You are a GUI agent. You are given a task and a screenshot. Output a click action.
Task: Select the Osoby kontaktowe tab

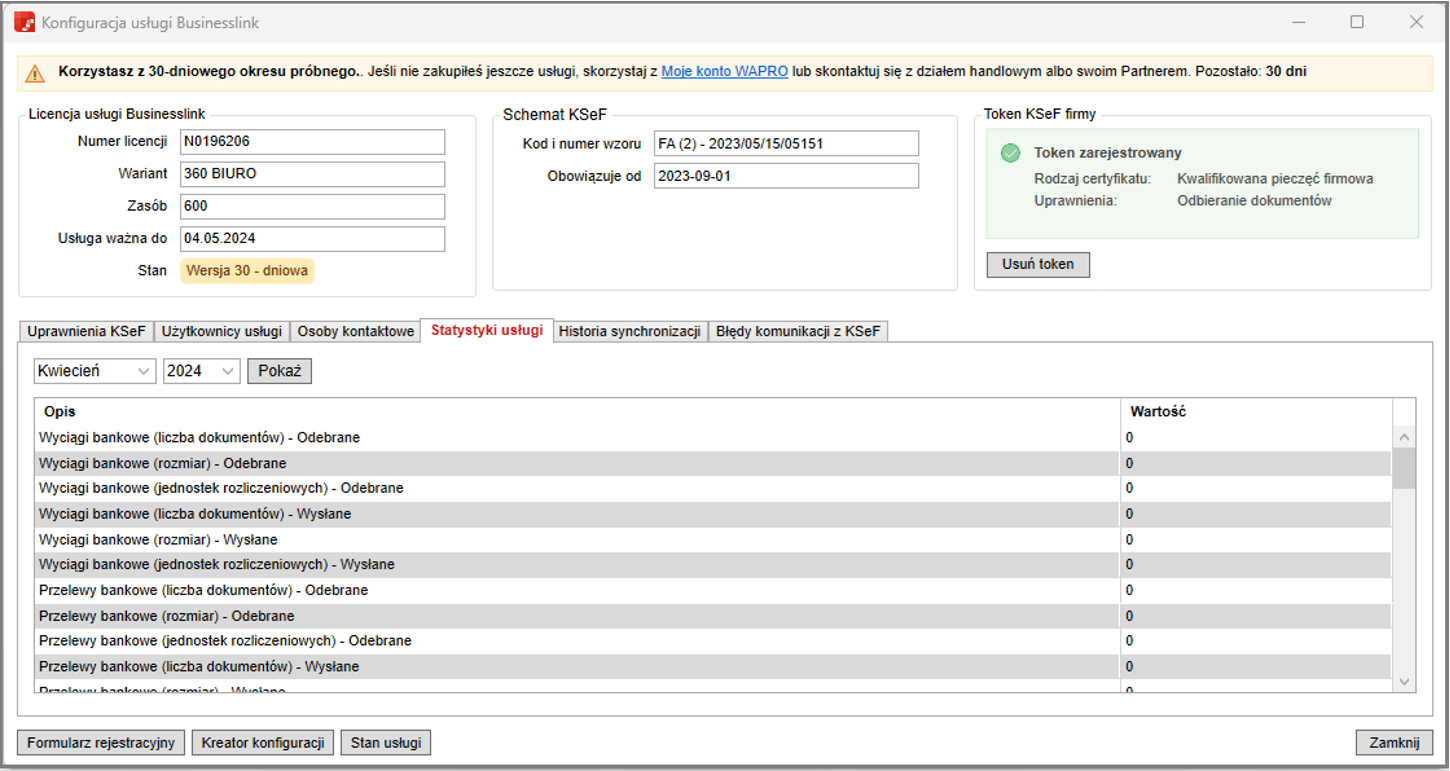pyautogui.click(x=356, y=331)
